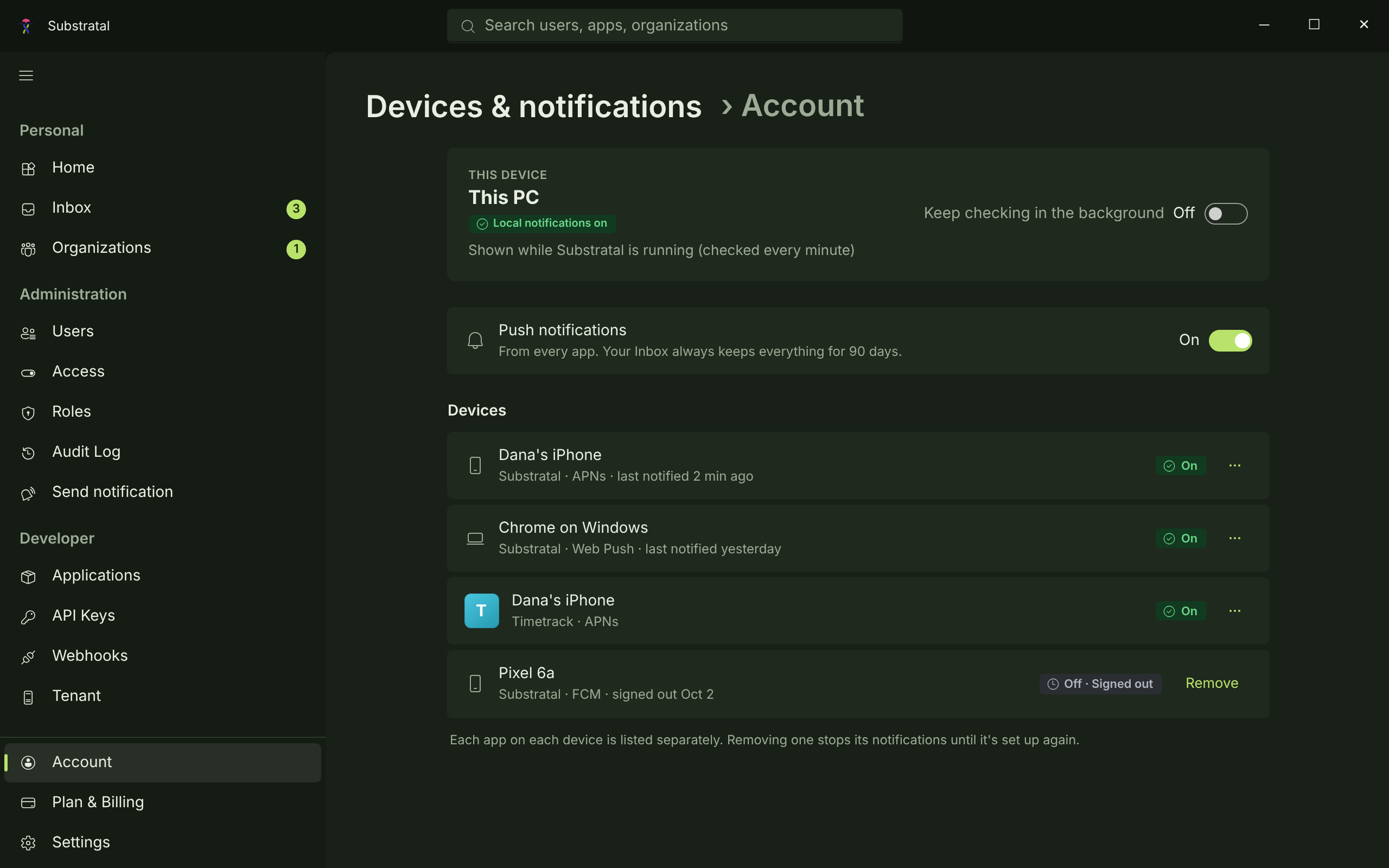Click the Plan & Billing card icon
Viewport: 1389px width, 868px height.
coord(28,803)
